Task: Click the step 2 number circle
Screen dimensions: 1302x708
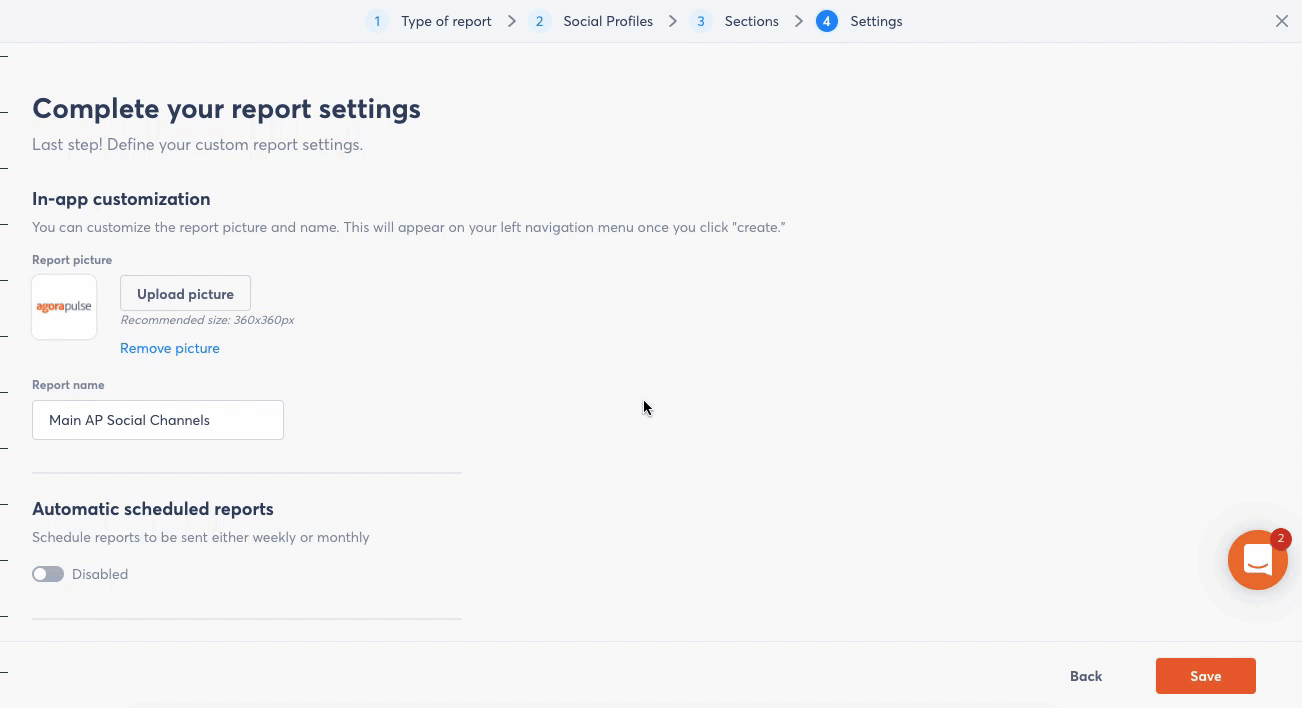Action: pyautogui.click(x=539, y=21)
